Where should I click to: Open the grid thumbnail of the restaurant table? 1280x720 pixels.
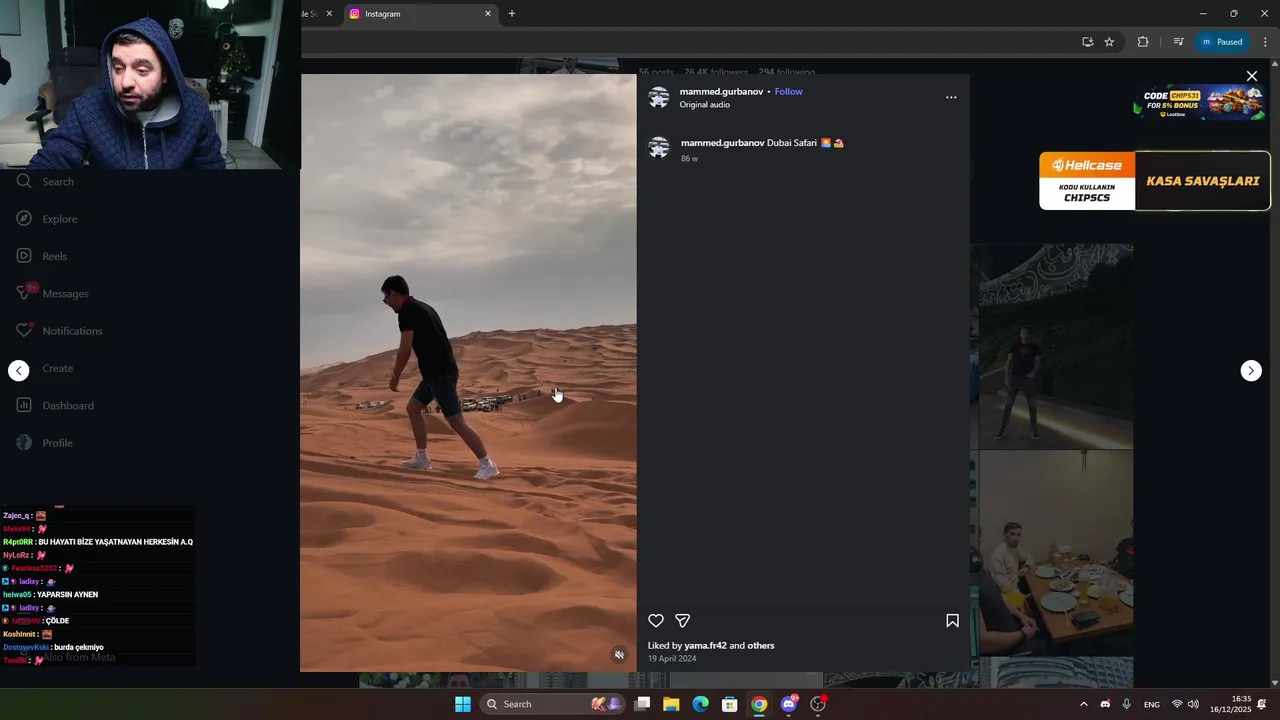tap(1056, 552)
